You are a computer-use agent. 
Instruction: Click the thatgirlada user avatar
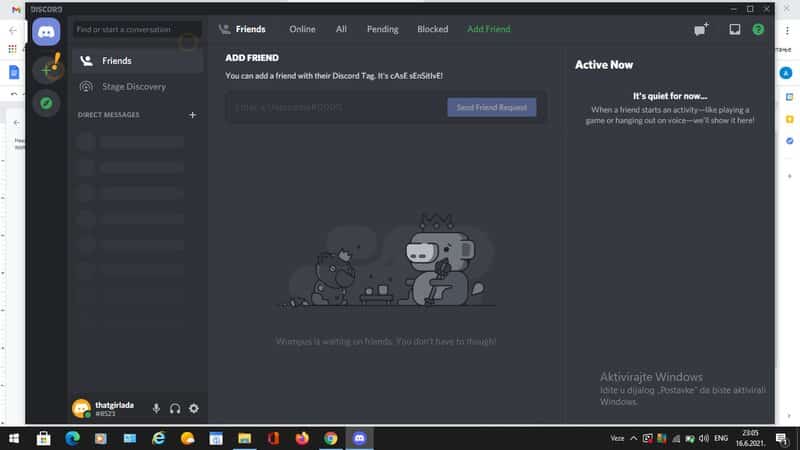(x=81, y=408)
